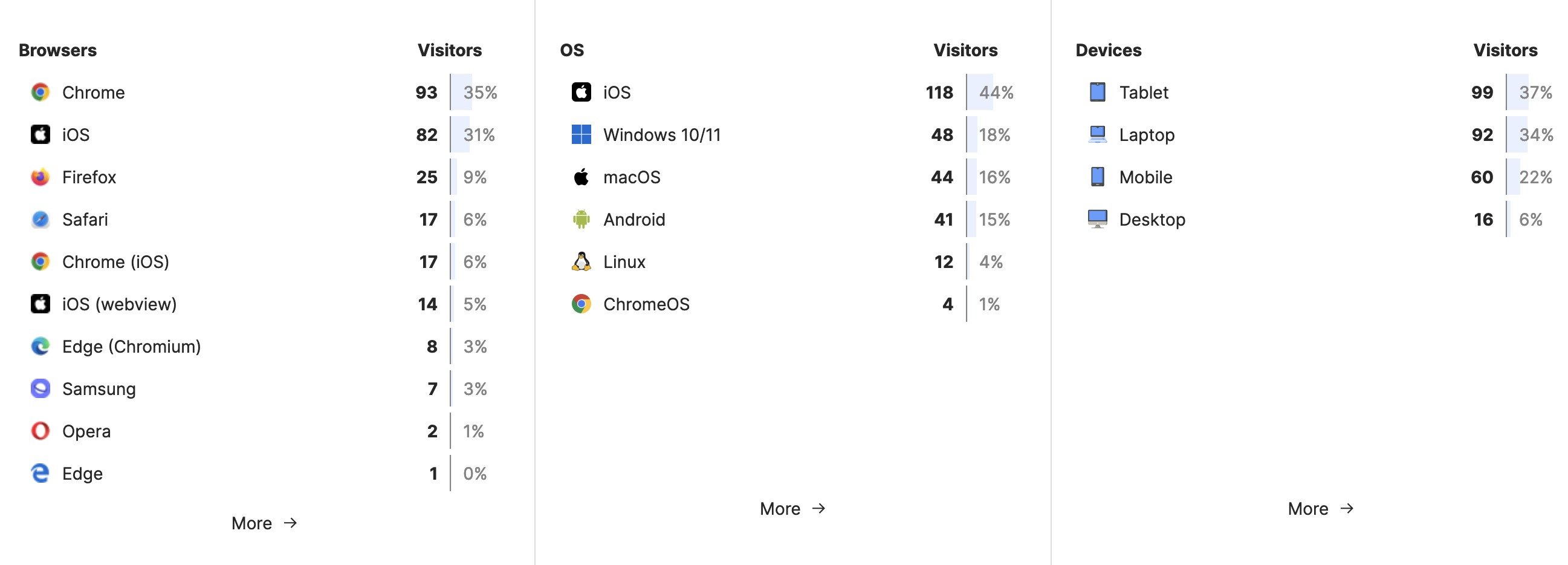Click the Windows 10/11 logo icon

[x=582, y=134]
